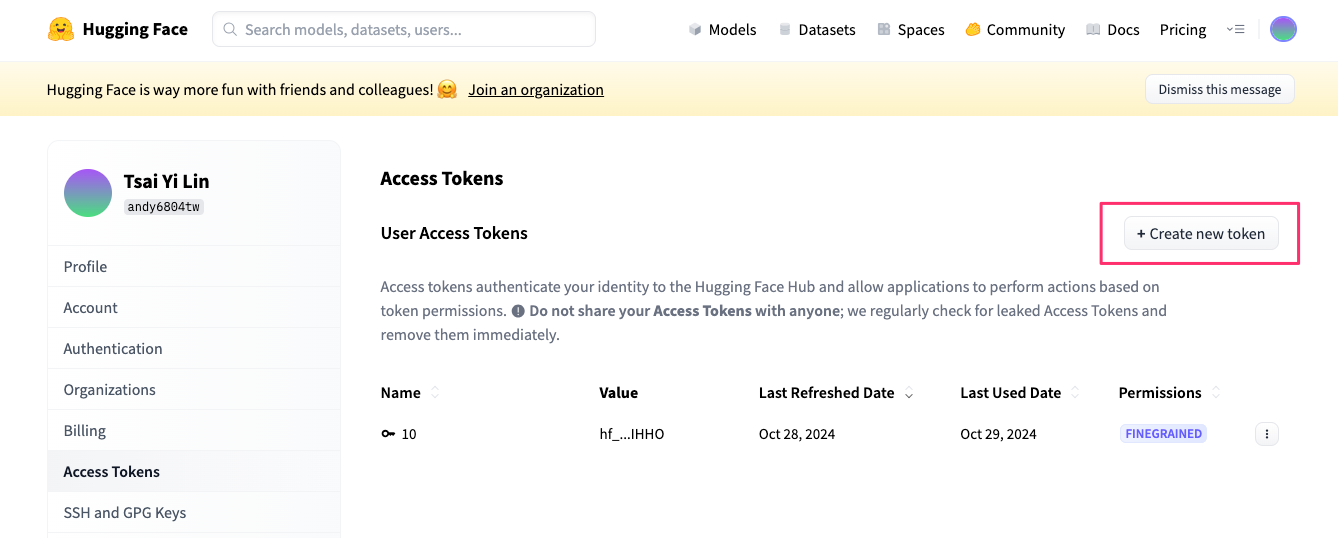The width and height of the screenshot is (1338, 538).
Task: Click the Spaces icon in navbar
Action: point(884,30)
